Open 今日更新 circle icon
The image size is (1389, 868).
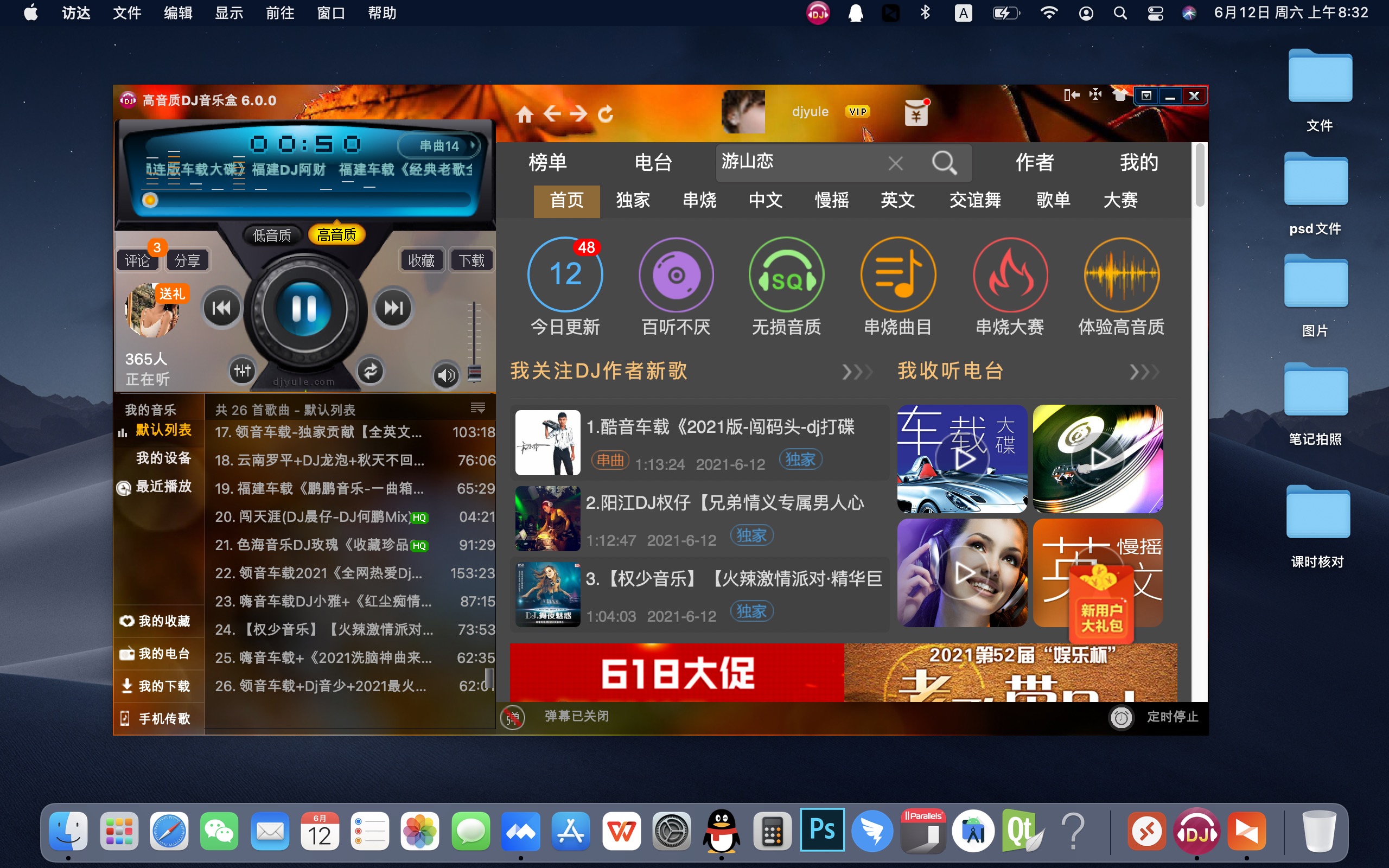565,275
